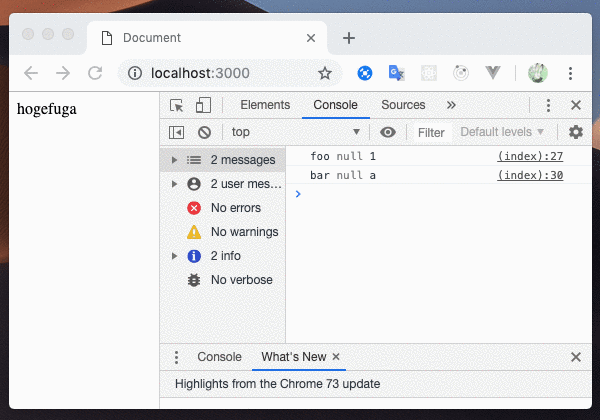Open the DevTools three-dot menu

point(548,105)
